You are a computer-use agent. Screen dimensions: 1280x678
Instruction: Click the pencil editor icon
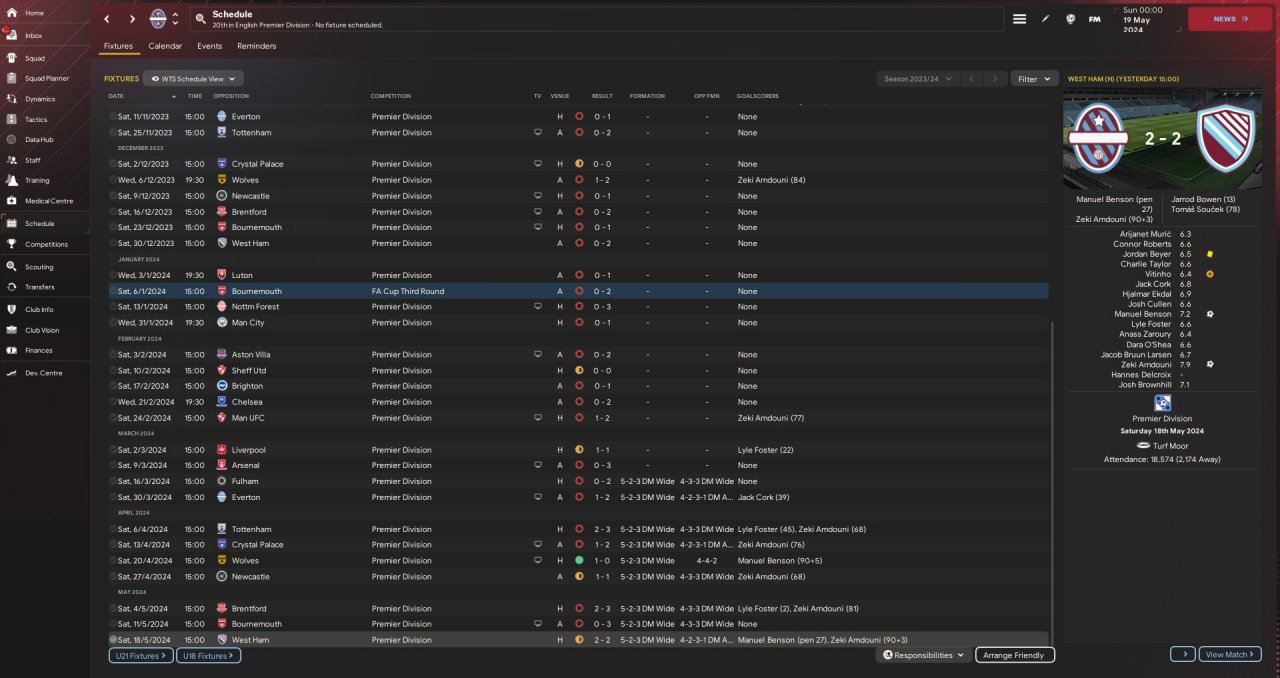(x=1045, y=19)
